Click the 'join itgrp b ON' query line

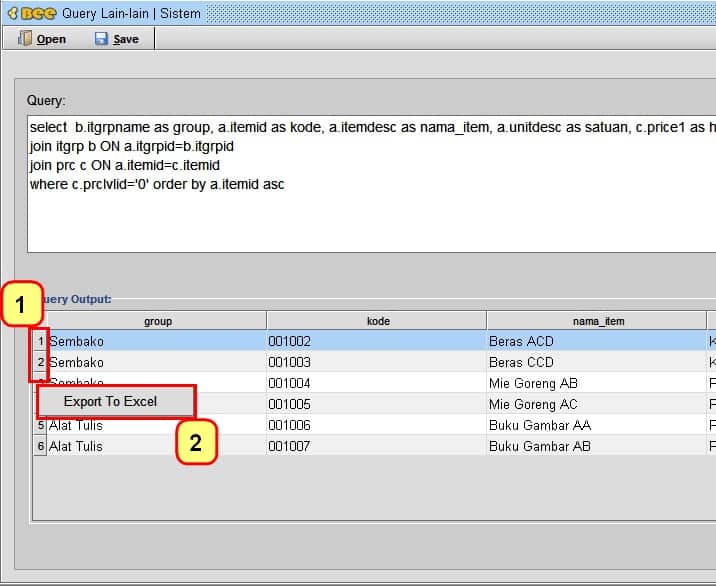tap(132, 146)
